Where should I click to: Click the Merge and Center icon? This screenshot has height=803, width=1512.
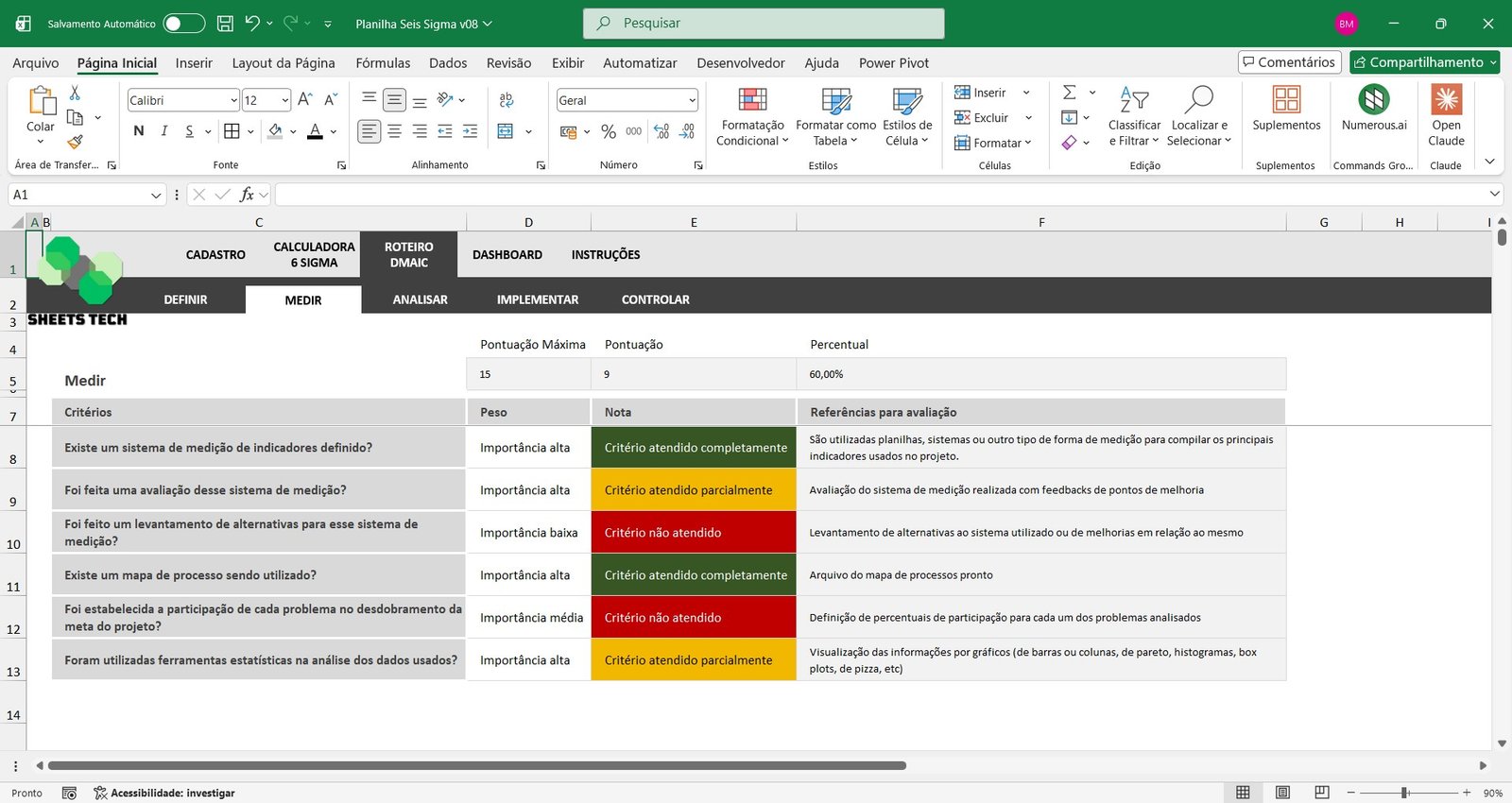pos(506,131)
